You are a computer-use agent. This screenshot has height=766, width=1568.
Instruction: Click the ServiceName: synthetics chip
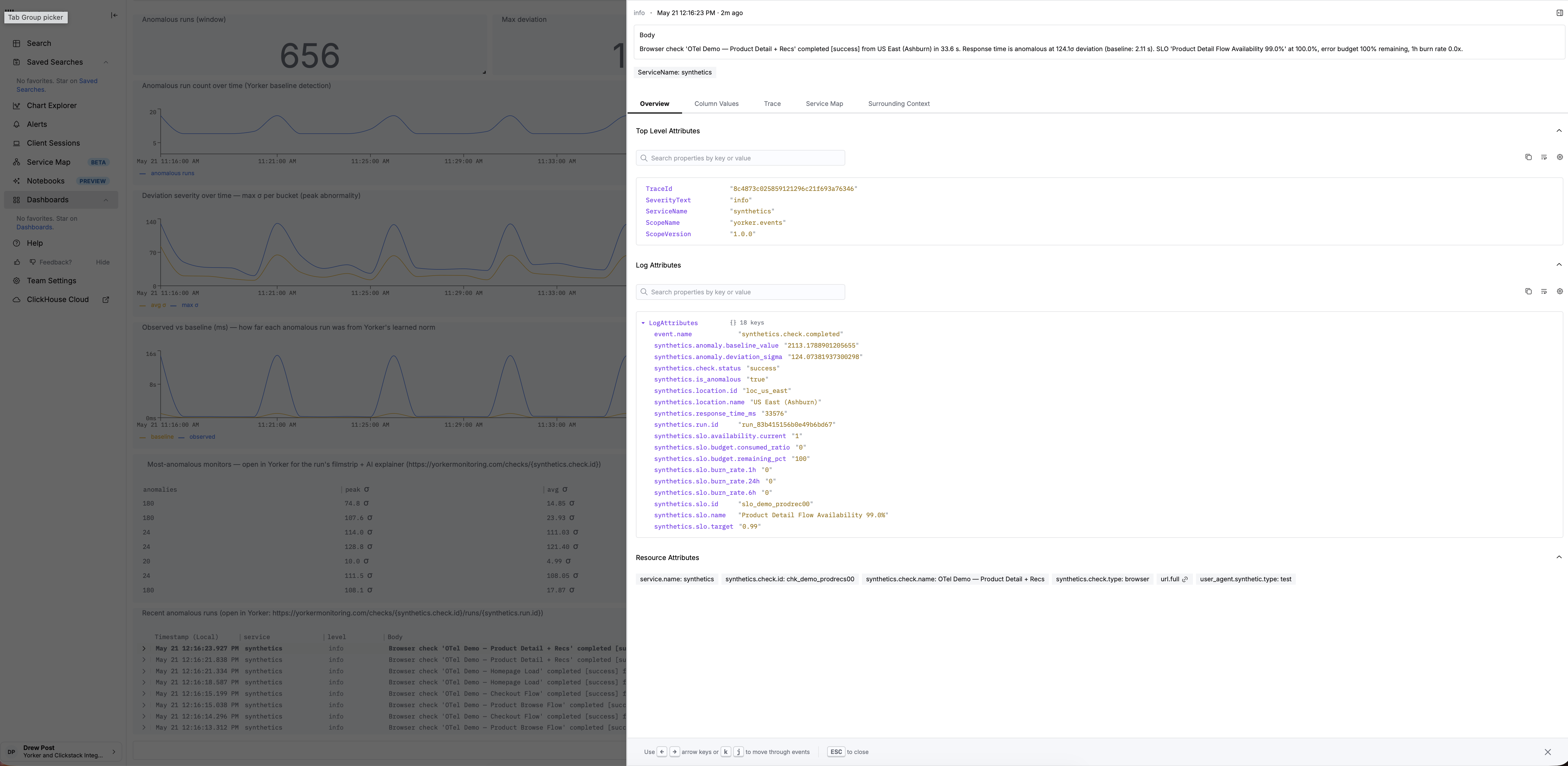[674, 72]
